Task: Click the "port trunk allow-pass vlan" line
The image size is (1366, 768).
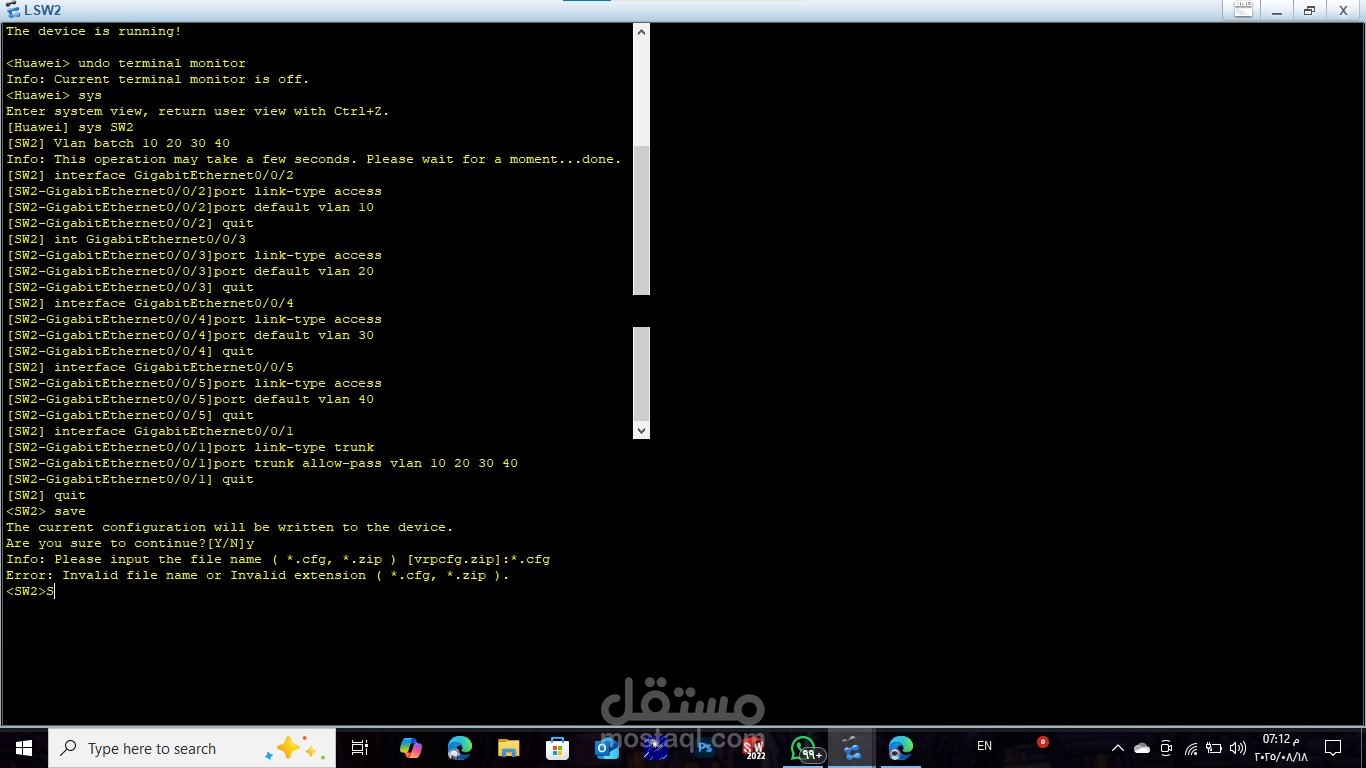Action: pyautogui.click(x=262, y=463)
